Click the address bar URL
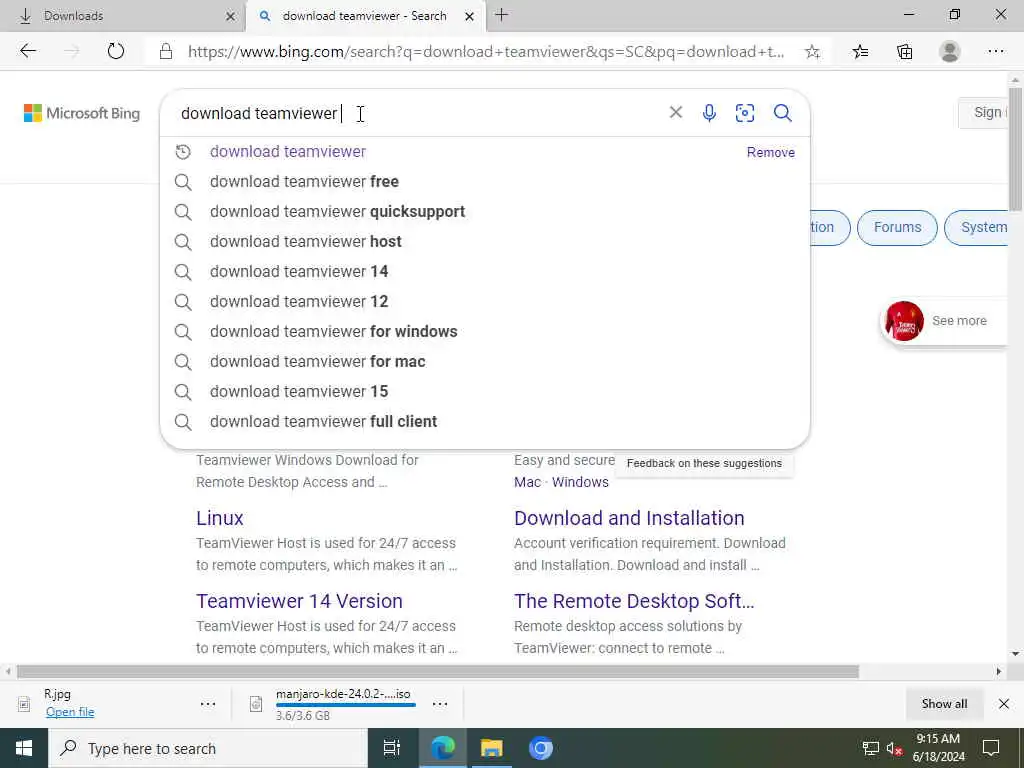This screenshot has width=1024, height=768. coord(485,52)
